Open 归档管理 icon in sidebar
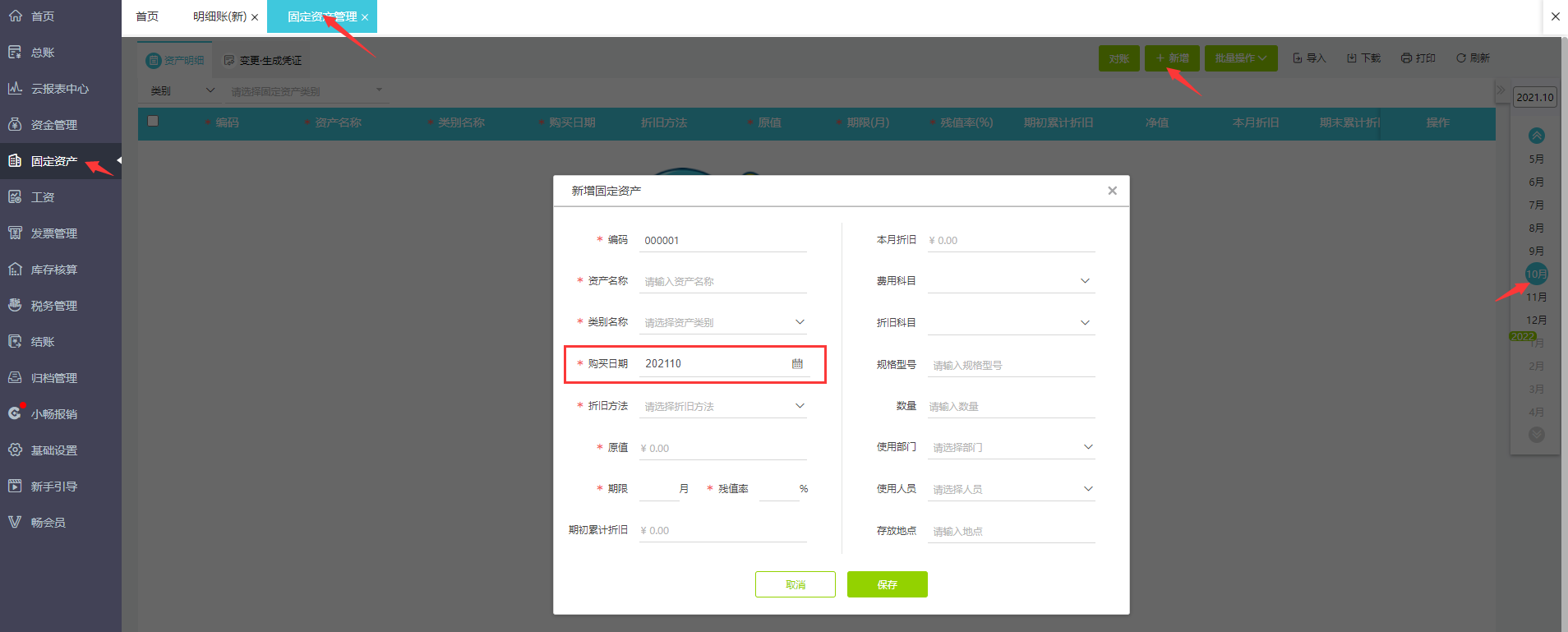Screen dimensions: 1568x632 click(x=15, y=378)
